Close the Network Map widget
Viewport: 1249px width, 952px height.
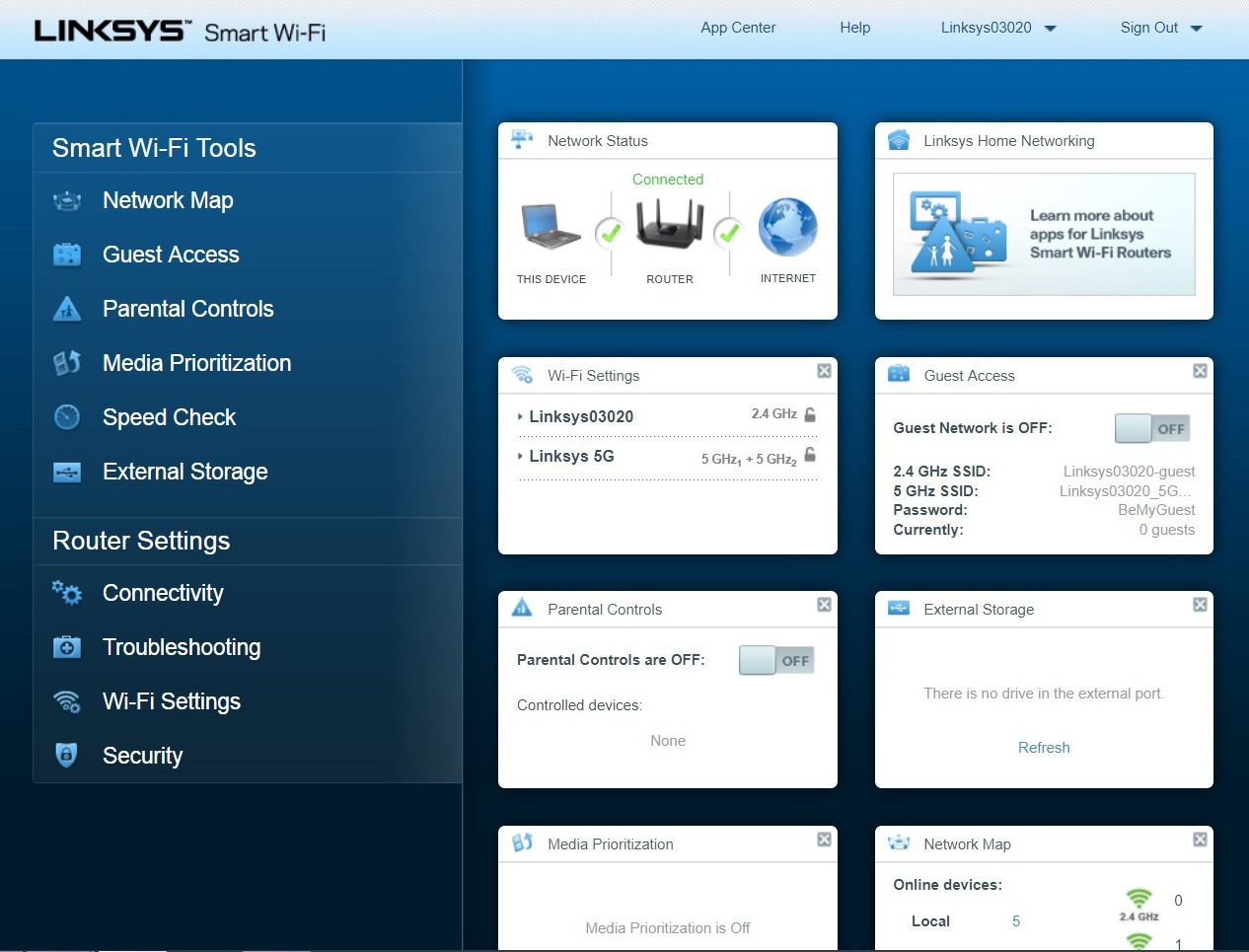1200,840
